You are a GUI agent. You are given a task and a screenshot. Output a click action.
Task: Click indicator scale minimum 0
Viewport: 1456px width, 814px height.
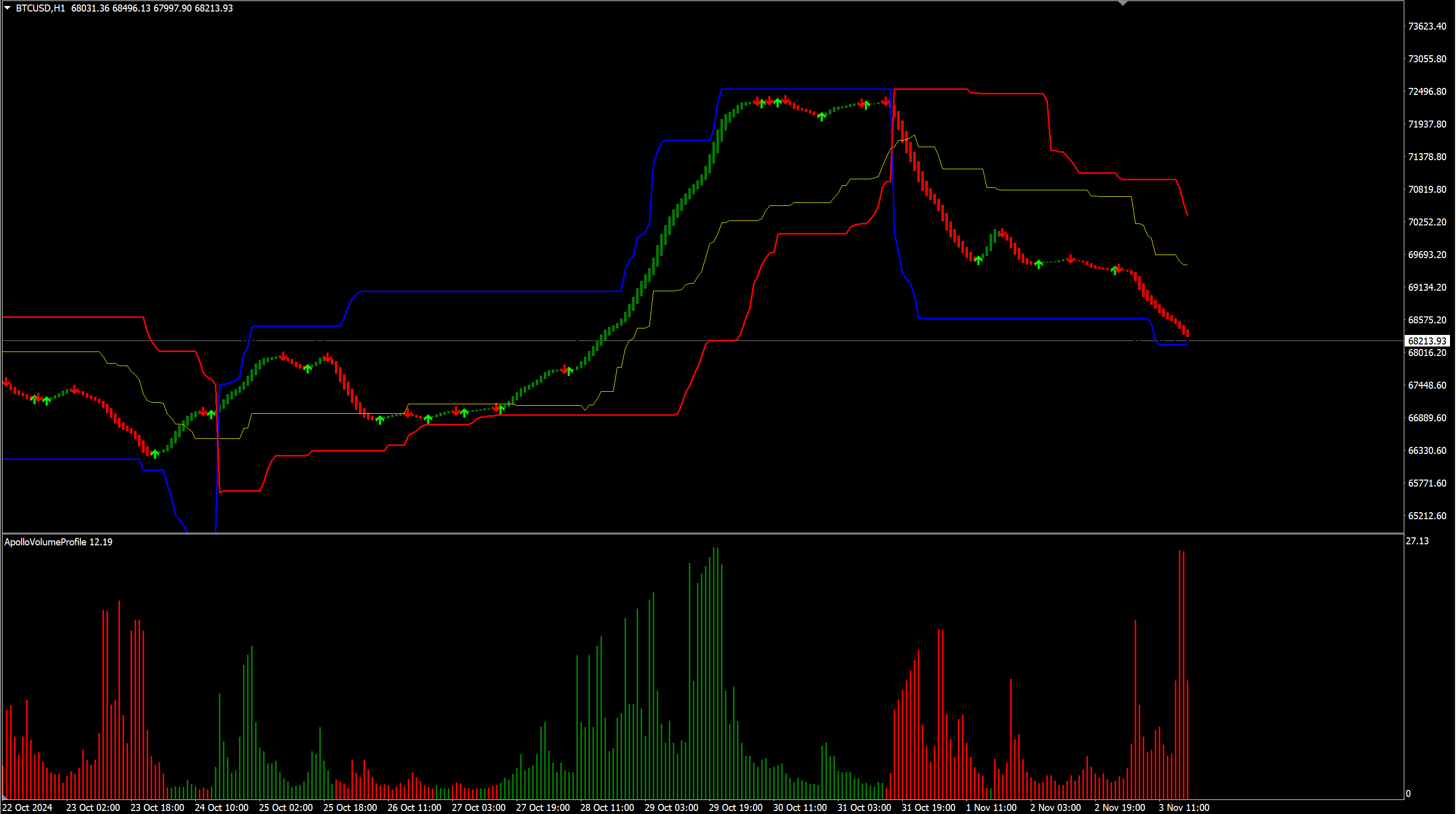[x=1408, y=793]
